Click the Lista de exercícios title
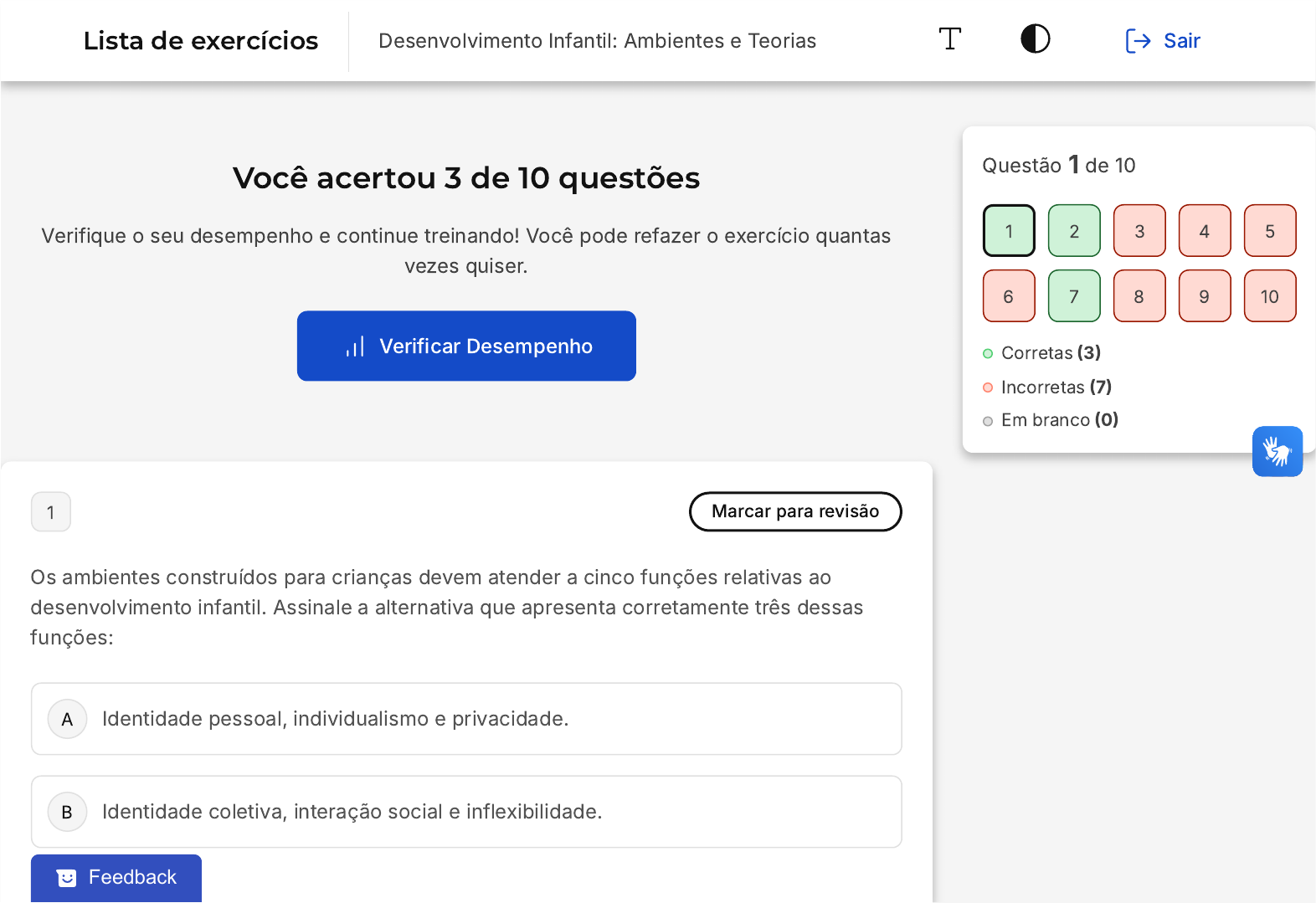1316x903 pixels. pyautogui.click(x=201, y=41)
